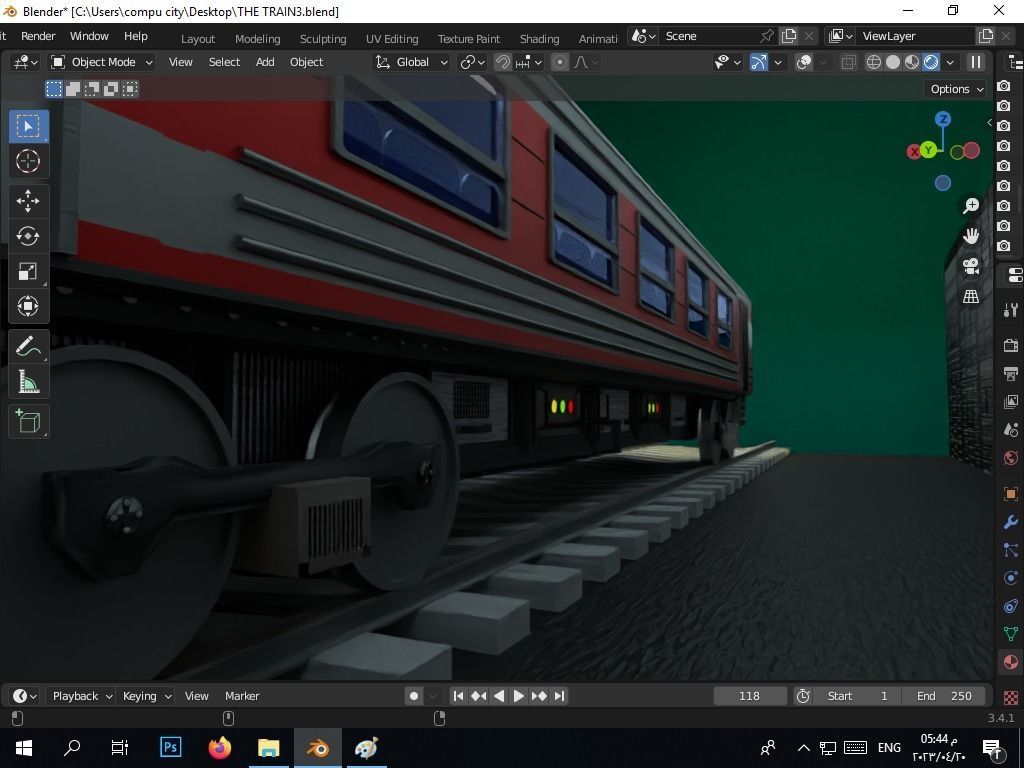
Task: Open the Object Mode dropdown
Action: click(x=102, y=62)
